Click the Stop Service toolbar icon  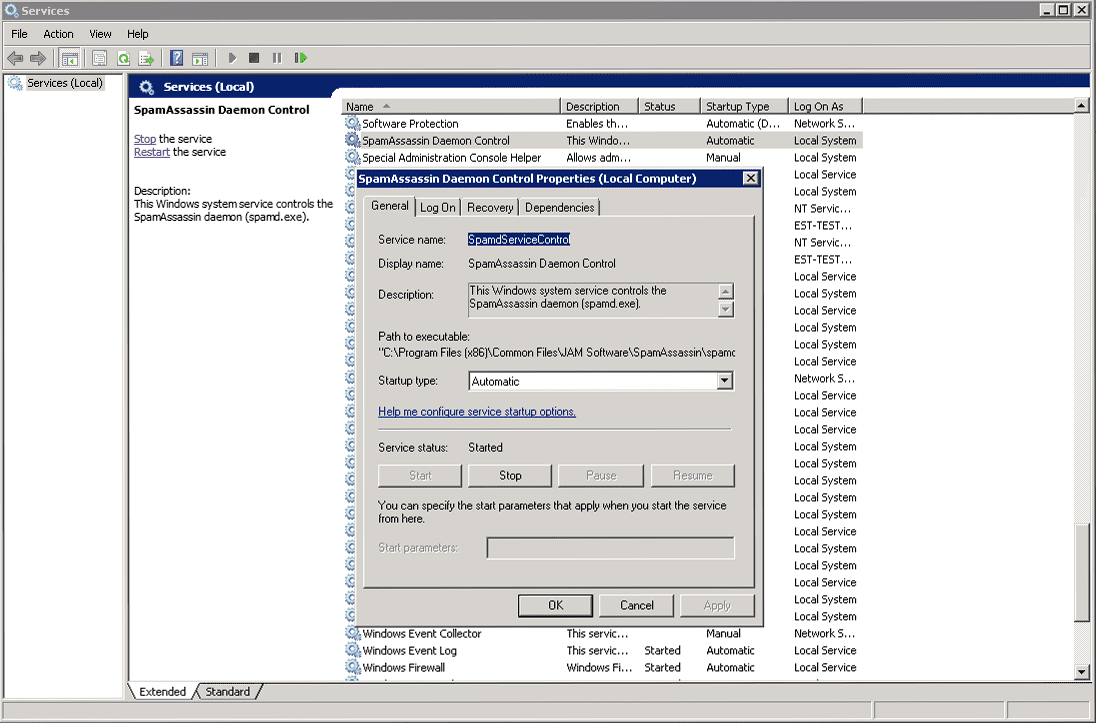[254, 59]
